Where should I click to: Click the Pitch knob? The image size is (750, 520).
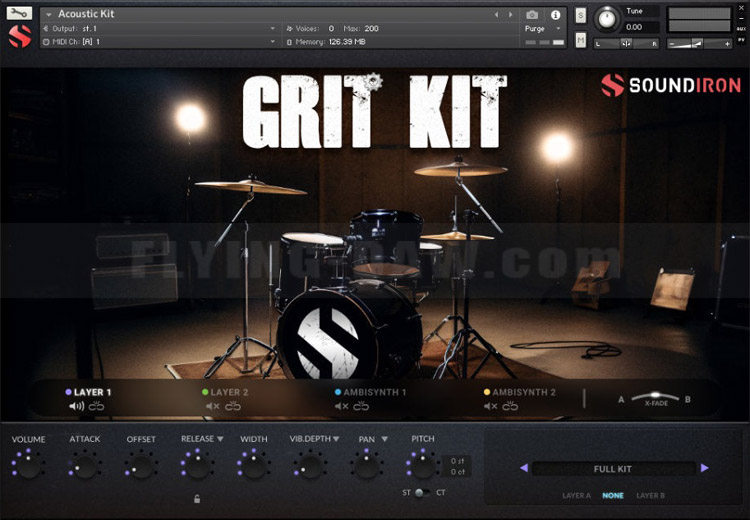pyautogui.click(x=423, y=465)
